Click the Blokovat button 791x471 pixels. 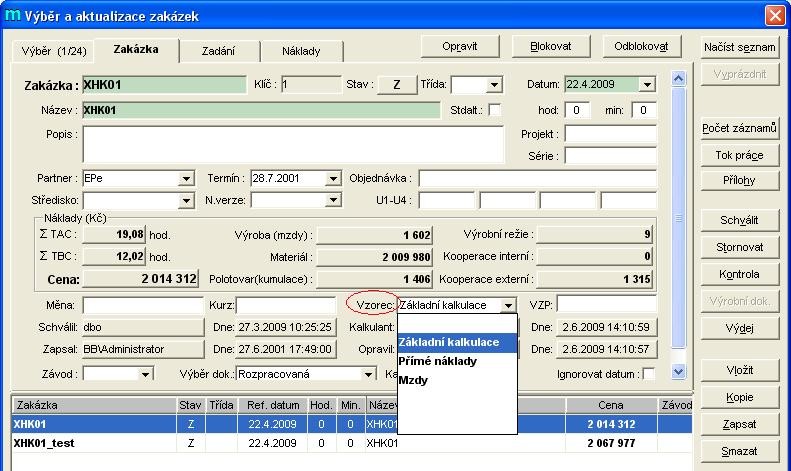coord(550,46)
